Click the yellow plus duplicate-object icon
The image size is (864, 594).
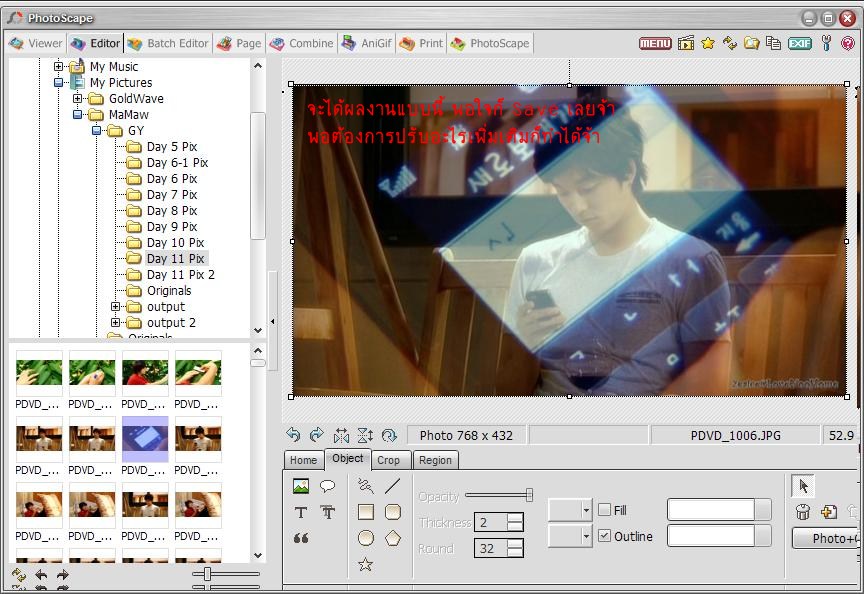click(x=828, y=512)
